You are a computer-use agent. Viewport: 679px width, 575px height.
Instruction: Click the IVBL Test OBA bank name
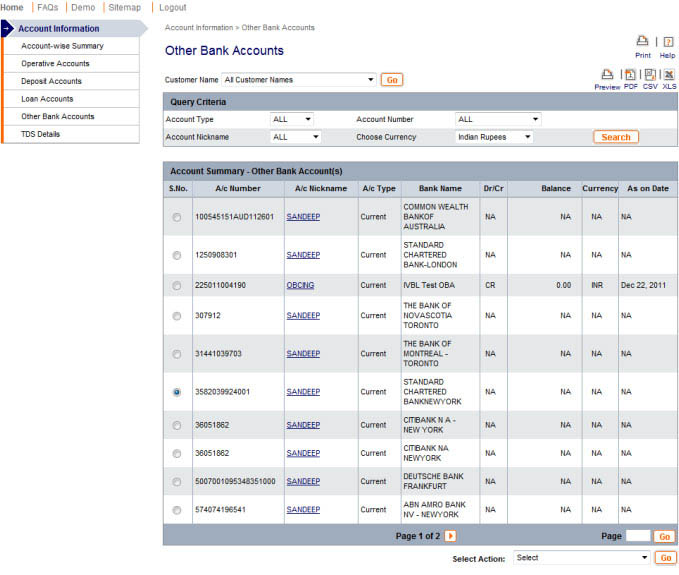pyautogui.click(x=429, y=285)
